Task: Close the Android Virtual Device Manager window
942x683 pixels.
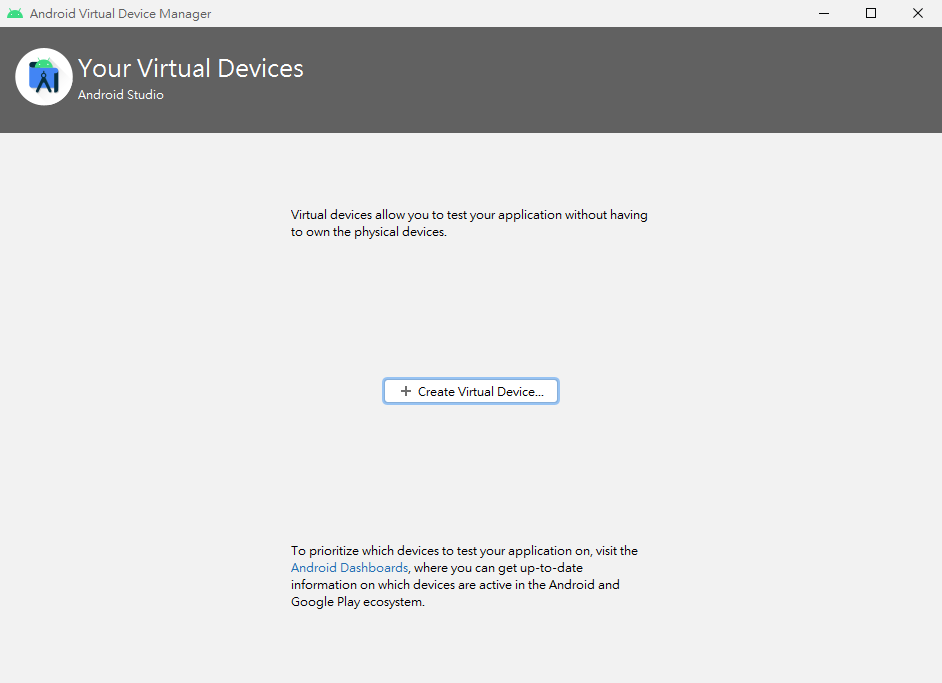Action: click(917, 13)
